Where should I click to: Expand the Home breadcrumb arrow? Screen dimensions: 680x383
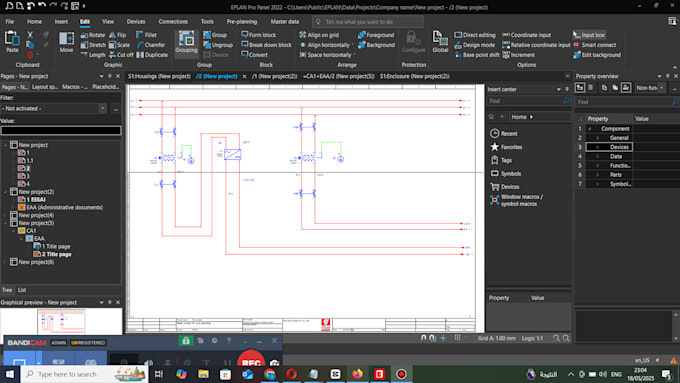pos(531,117)
